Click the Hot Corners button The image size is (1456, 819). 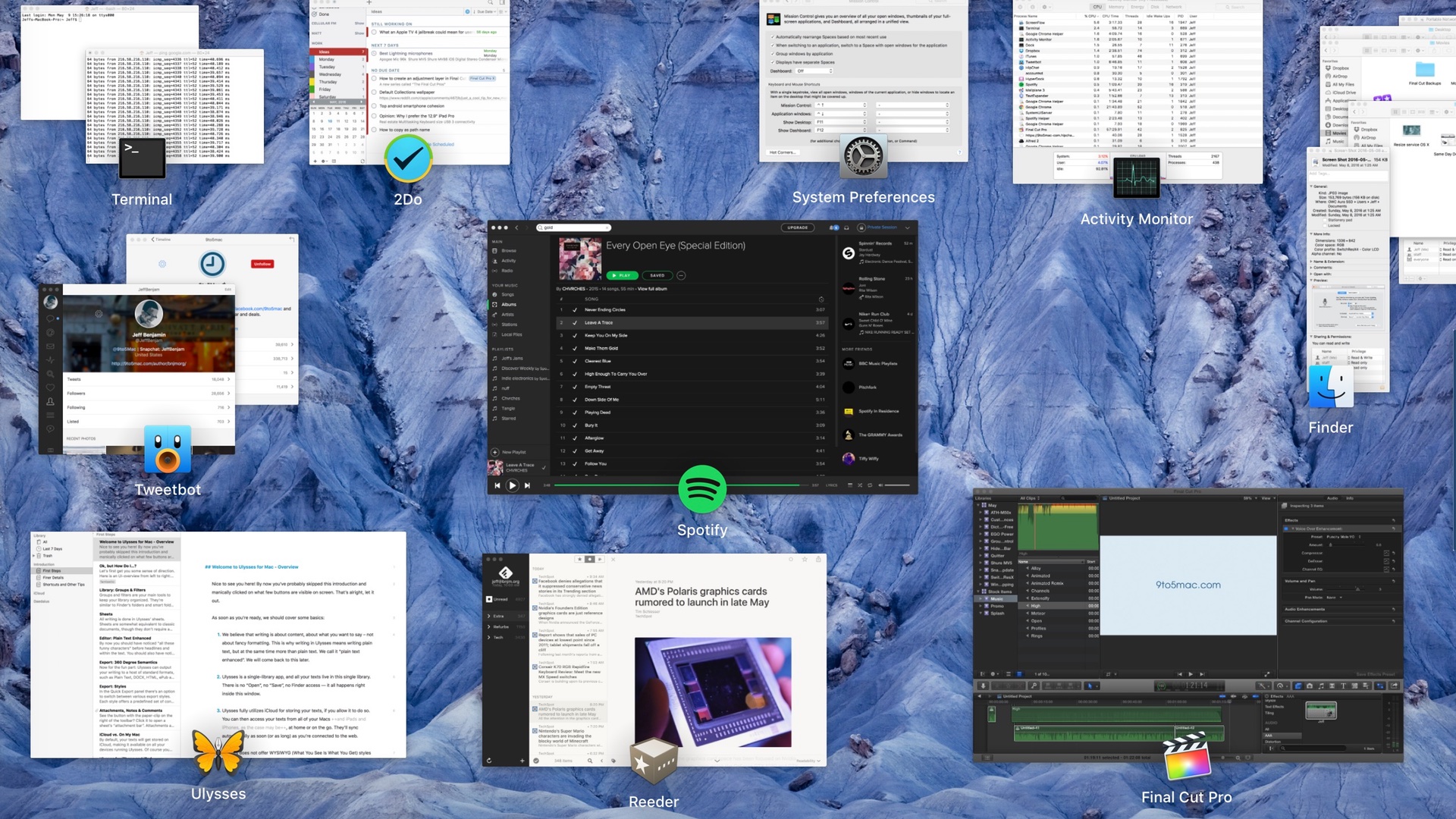tap(782, 152)
